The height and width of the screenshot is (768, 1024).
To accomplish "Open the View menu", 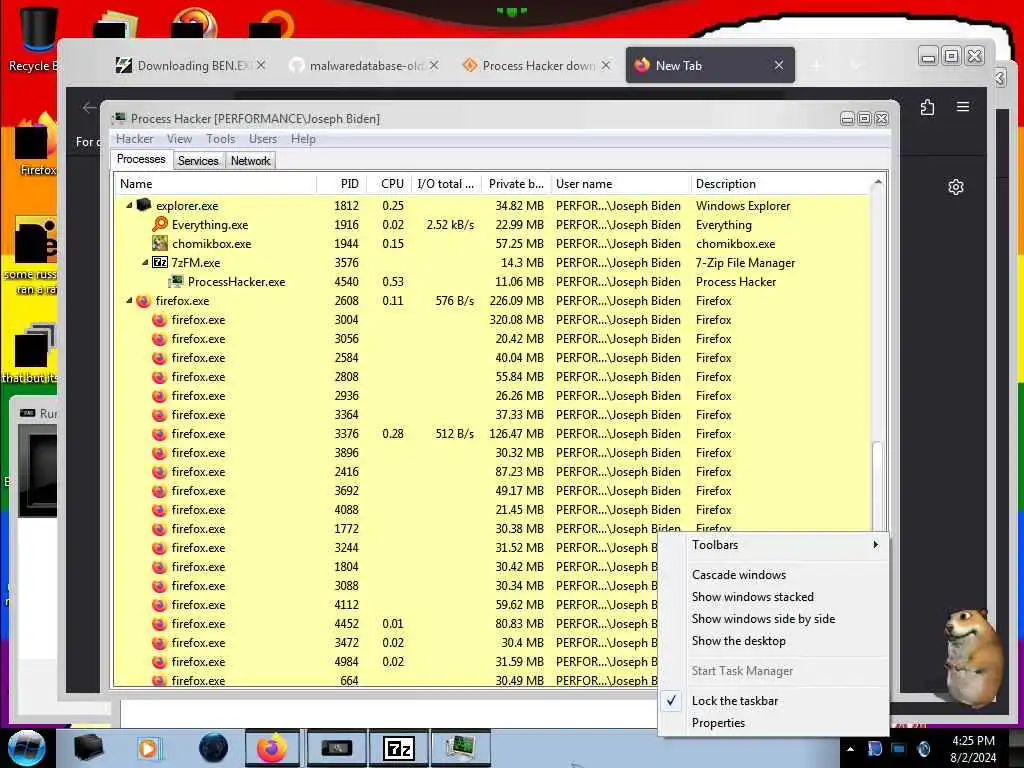I will (179, 139).
